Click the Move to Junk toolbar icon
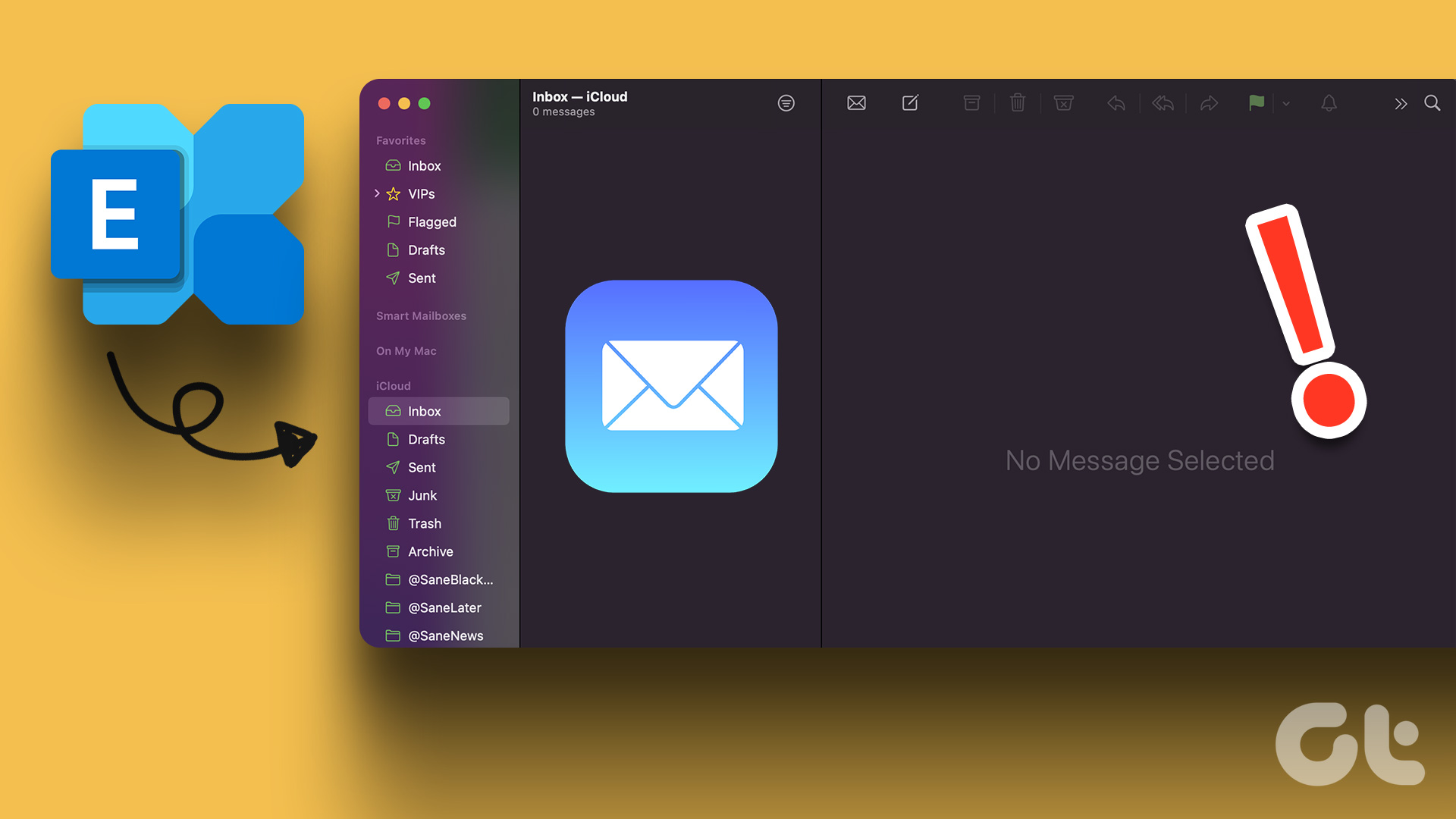Viewport: 1456px width, 819px height. pos(1063,103)
